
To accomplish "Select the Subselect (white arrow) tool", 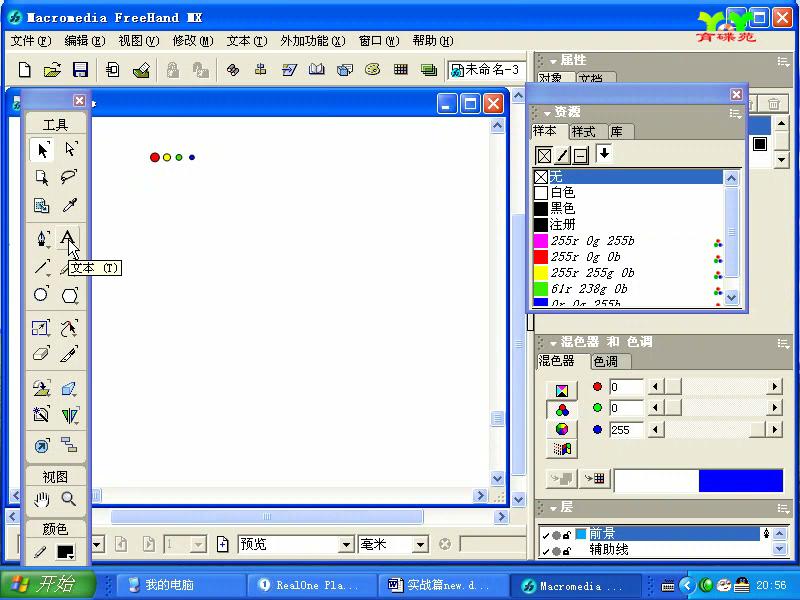I will tap(70, 149).
